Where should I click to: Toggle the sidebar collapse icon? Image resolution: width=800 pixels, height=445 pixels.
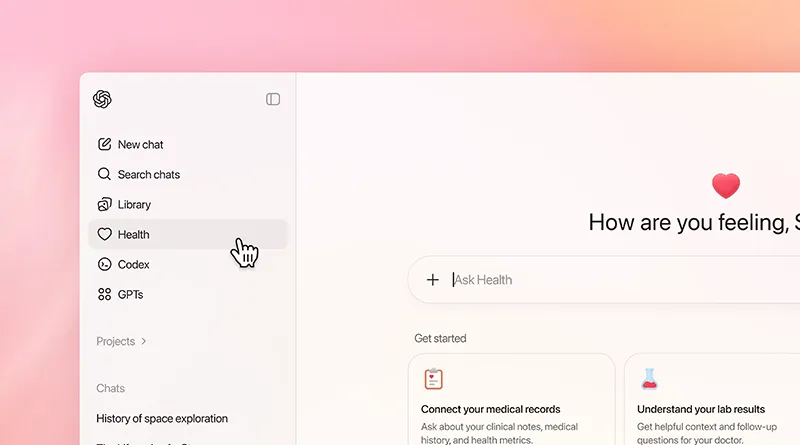click(273, 99)
